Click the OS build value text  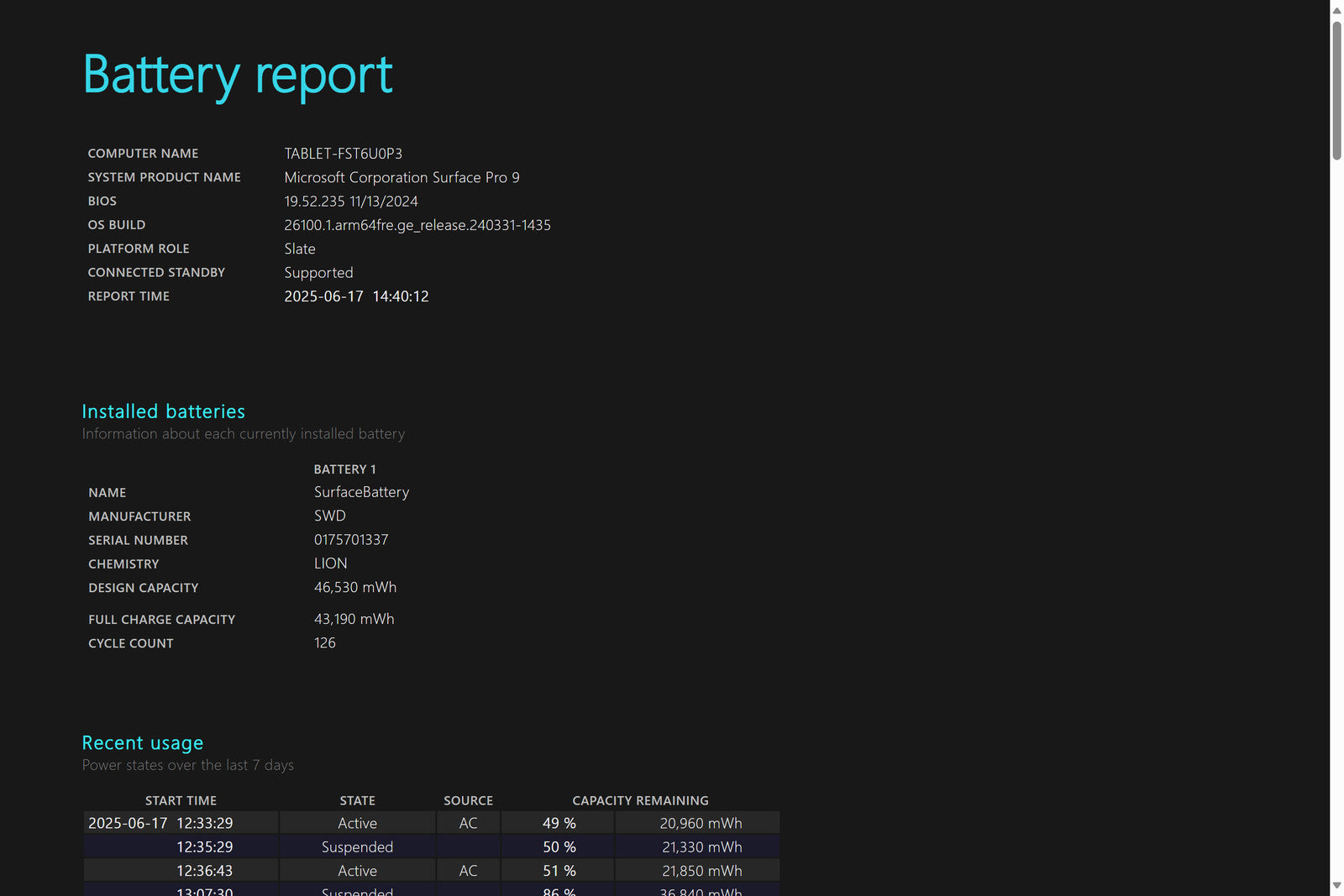(x=417, y=225)
